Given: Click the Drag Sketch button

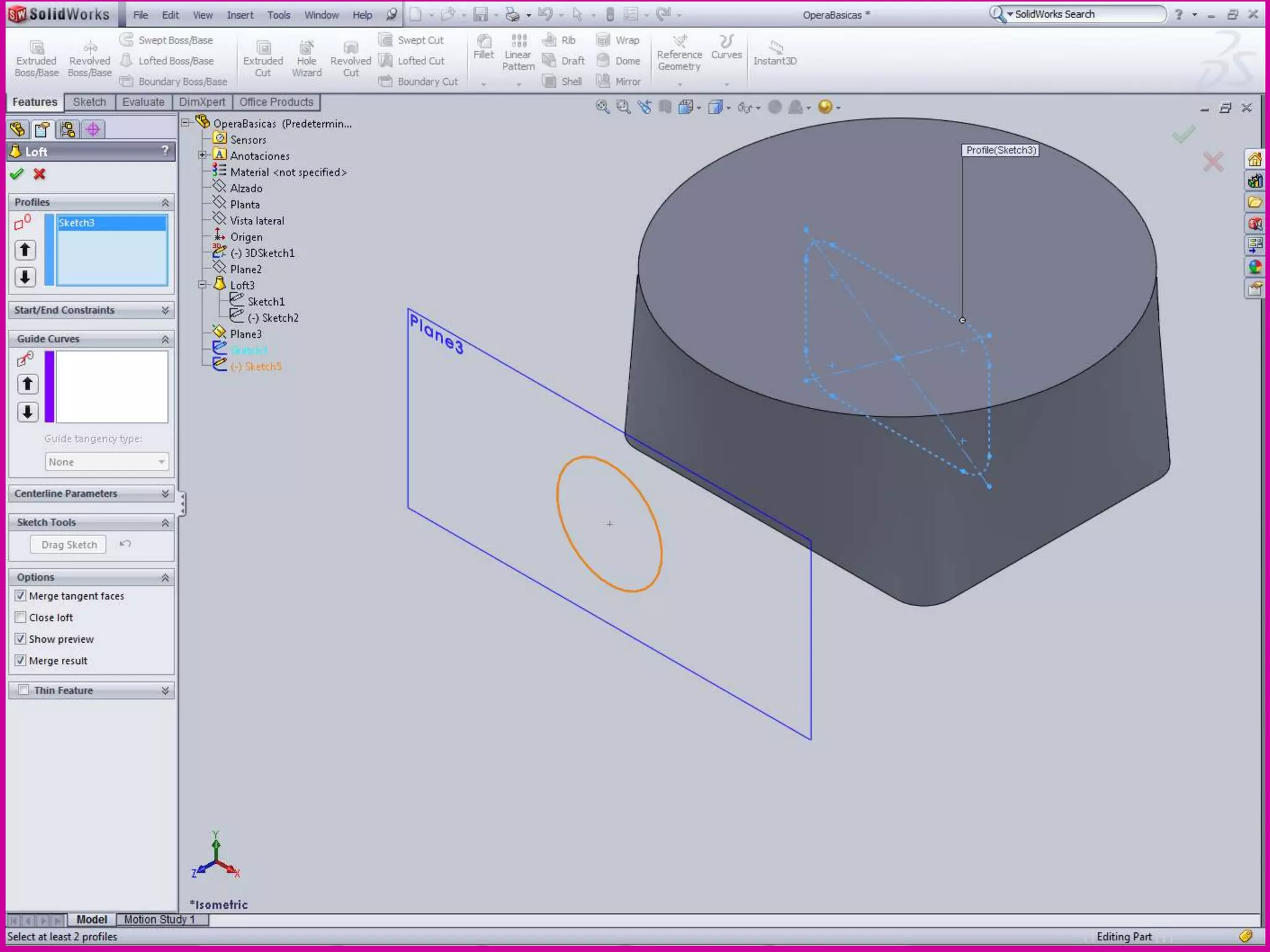Looking at the screenshot, I should (69, 545).
